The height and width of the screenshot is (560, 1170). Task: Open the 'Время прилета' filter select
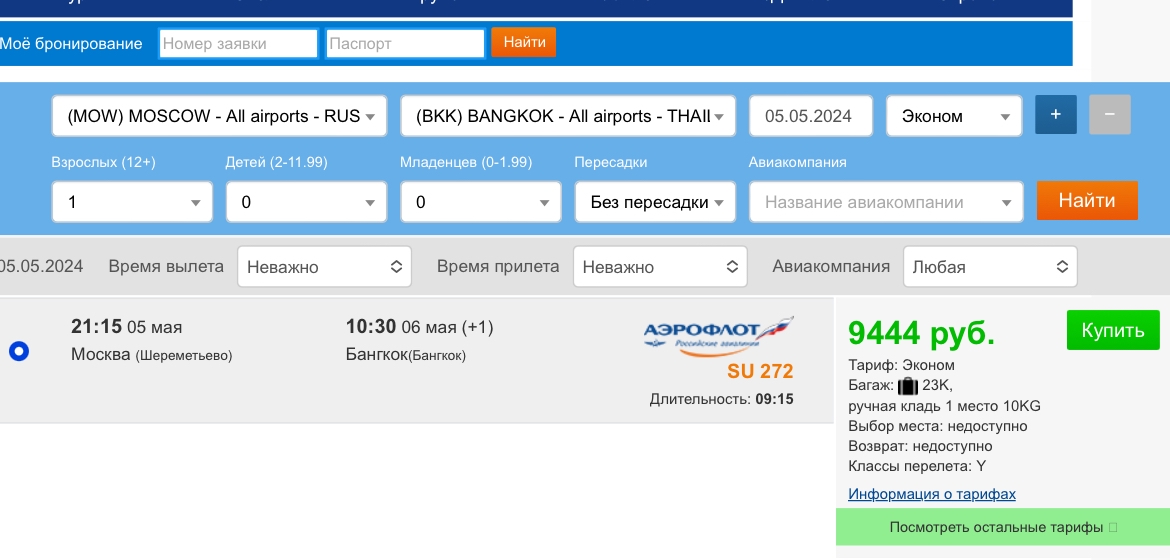coord(660,267)
